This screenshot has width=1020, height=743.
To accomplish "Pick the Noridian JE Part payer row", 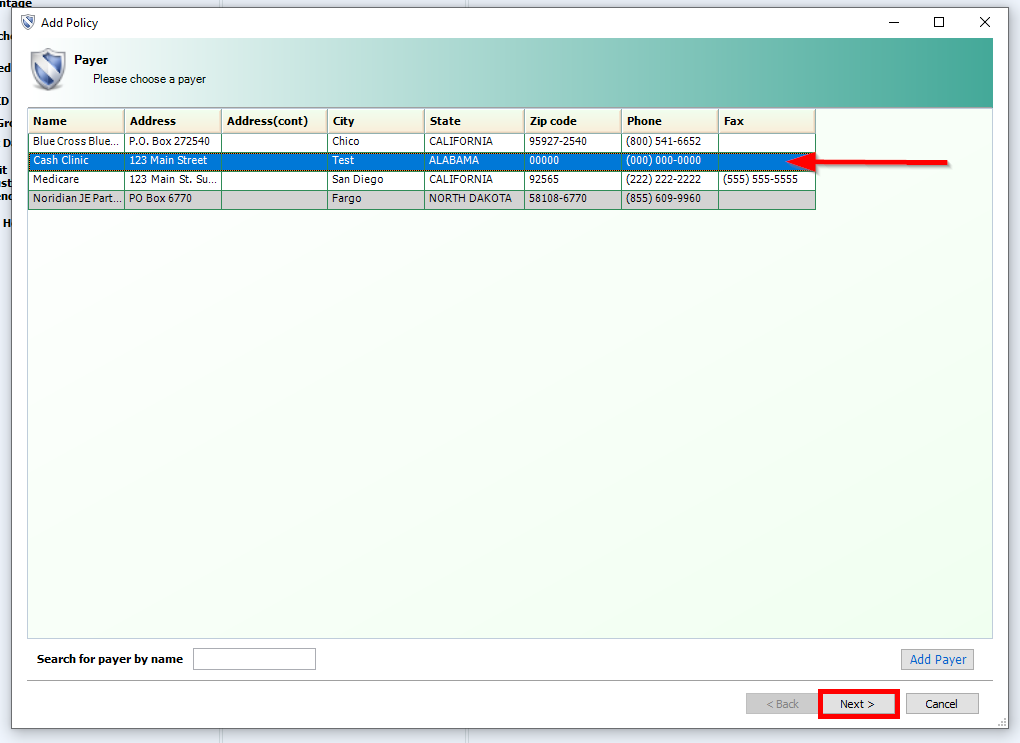I will click(75, 199).
